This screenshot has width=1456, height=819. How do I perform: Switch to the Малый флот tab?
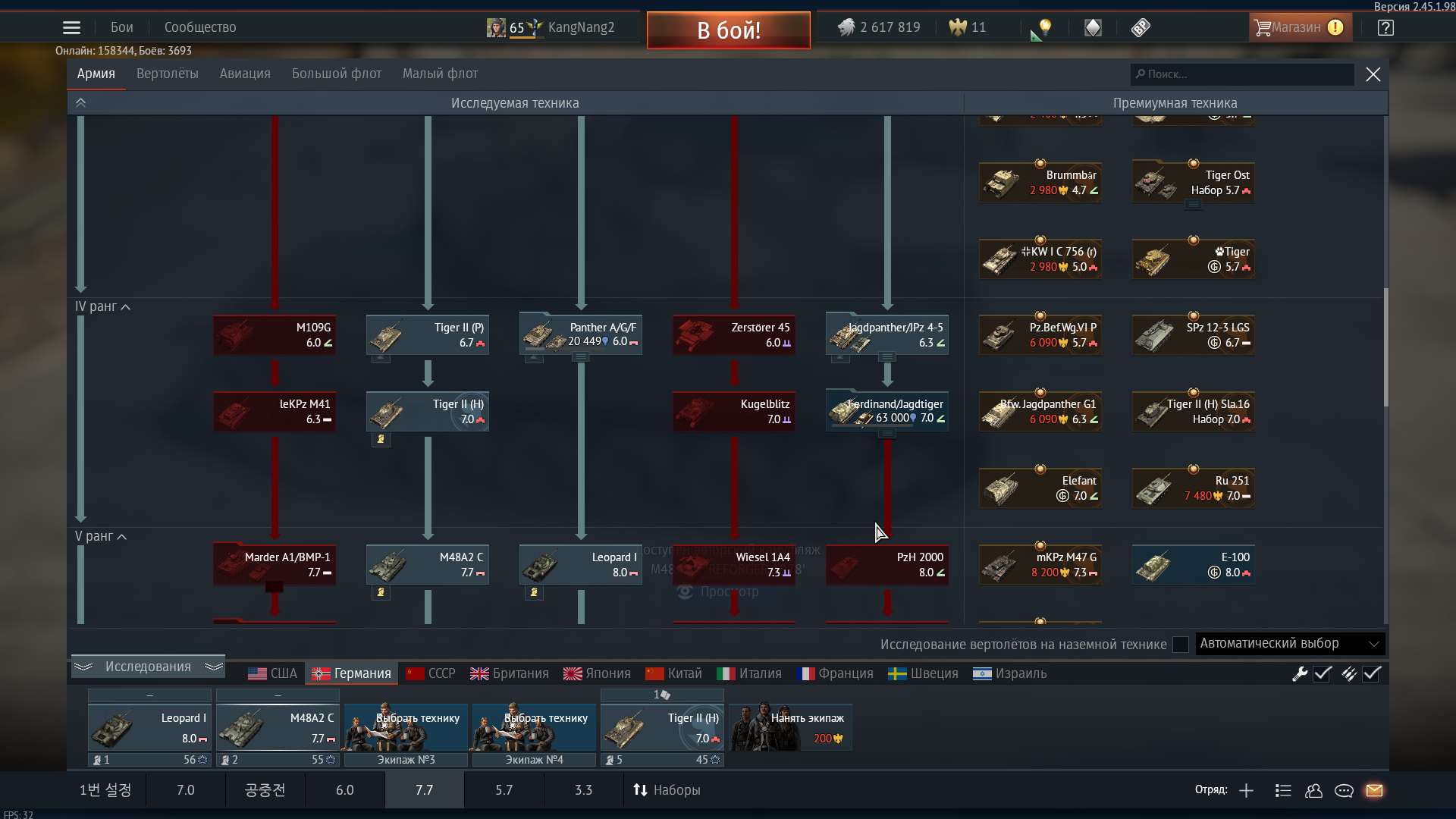441,74
